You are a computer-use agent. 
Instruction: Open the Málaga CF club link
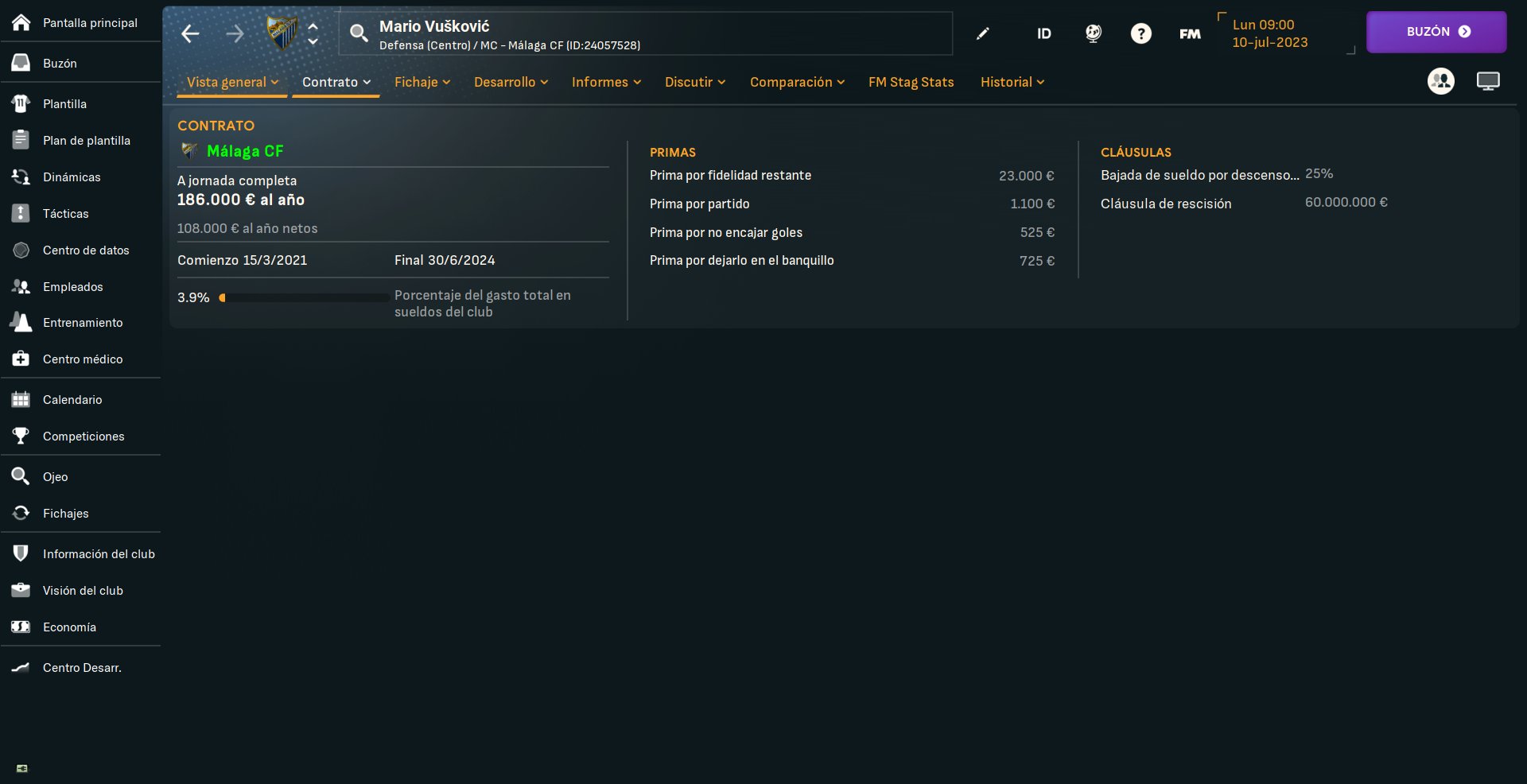click(x=245, y=151)
